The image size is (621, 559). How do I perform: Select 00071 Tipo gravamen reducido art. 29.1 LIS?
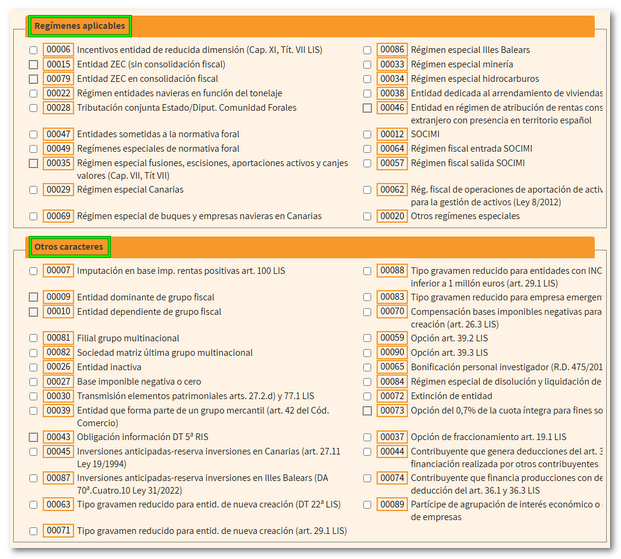click(x=33, y=531)
